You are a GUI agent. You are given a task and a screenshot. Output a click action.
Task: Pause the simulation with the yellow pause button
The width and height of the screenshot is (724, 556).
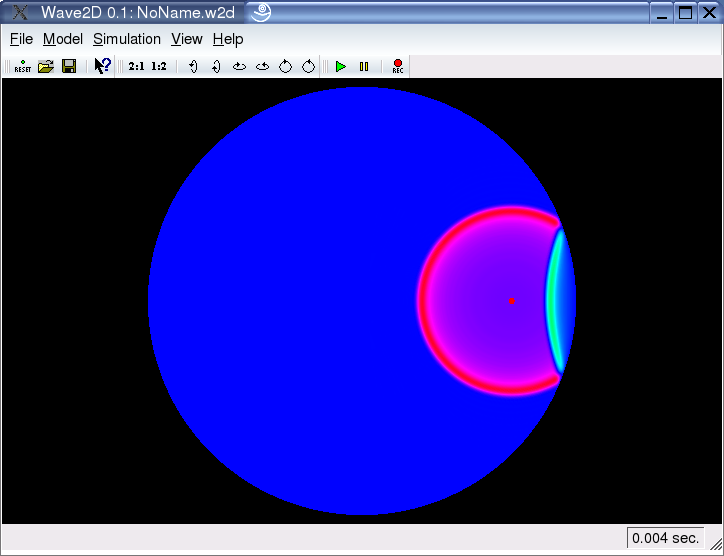[364, 67]
